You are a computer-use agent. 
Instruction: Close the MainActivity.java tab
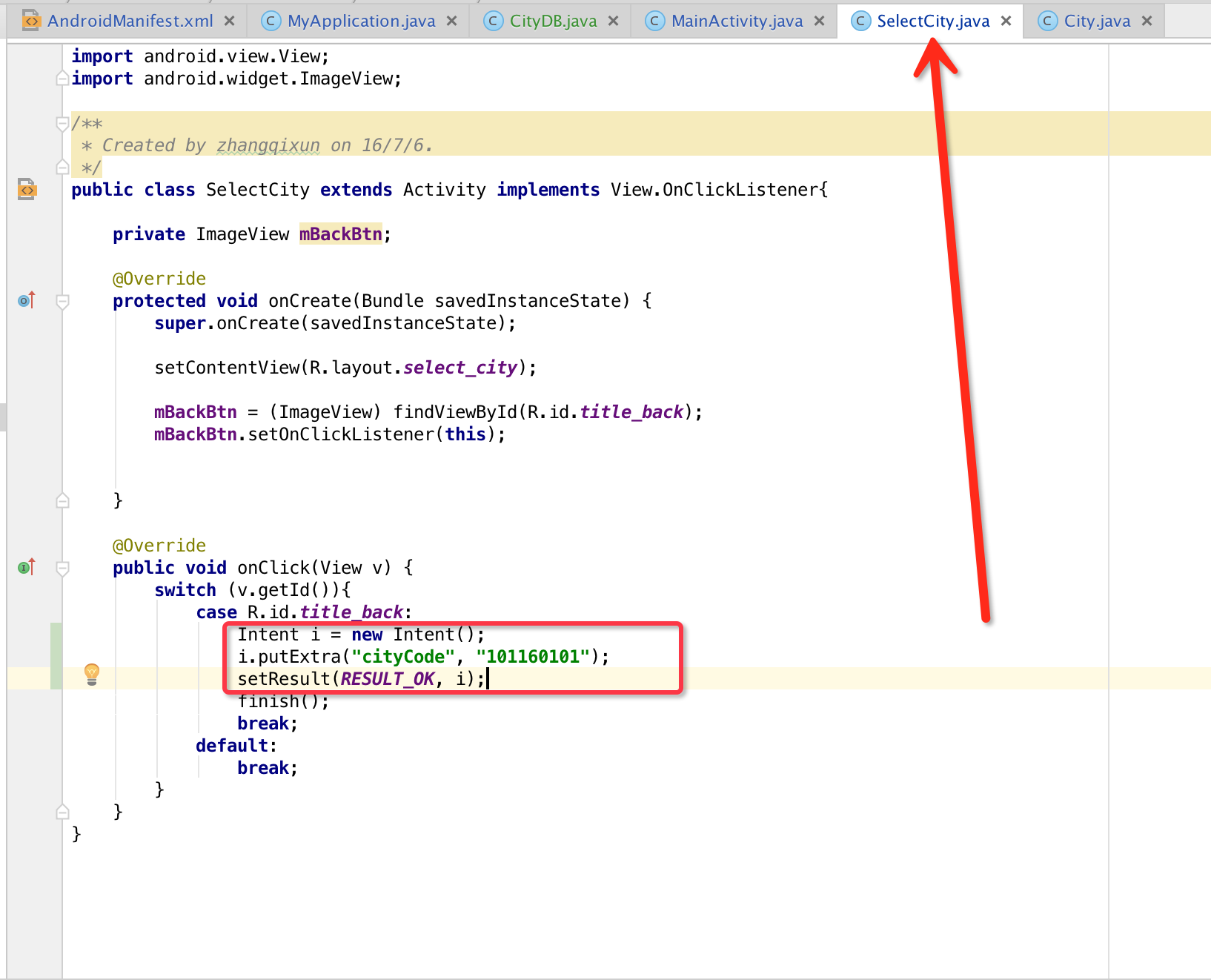819,21
